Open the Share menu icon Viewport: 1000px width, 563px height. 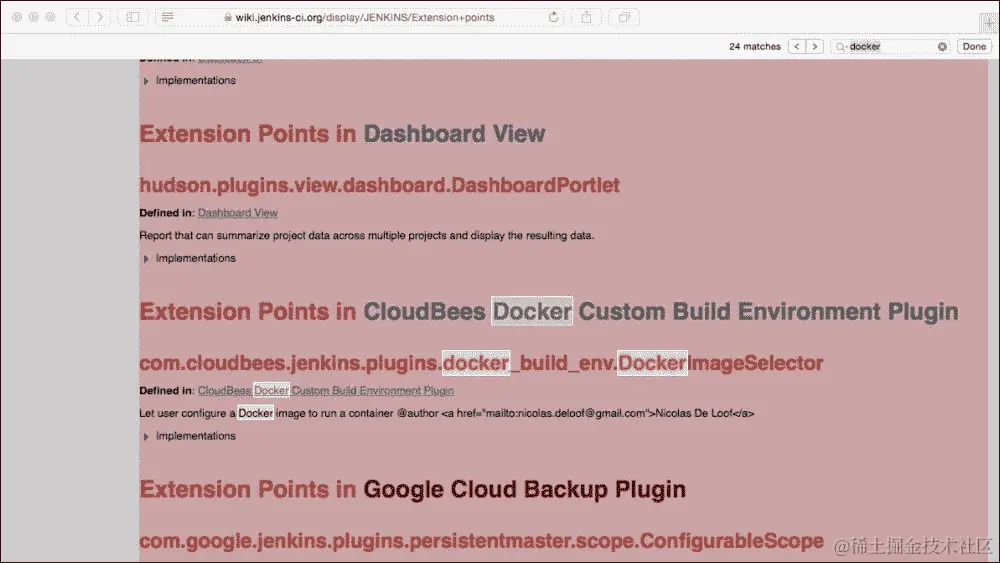pos(586,17)
